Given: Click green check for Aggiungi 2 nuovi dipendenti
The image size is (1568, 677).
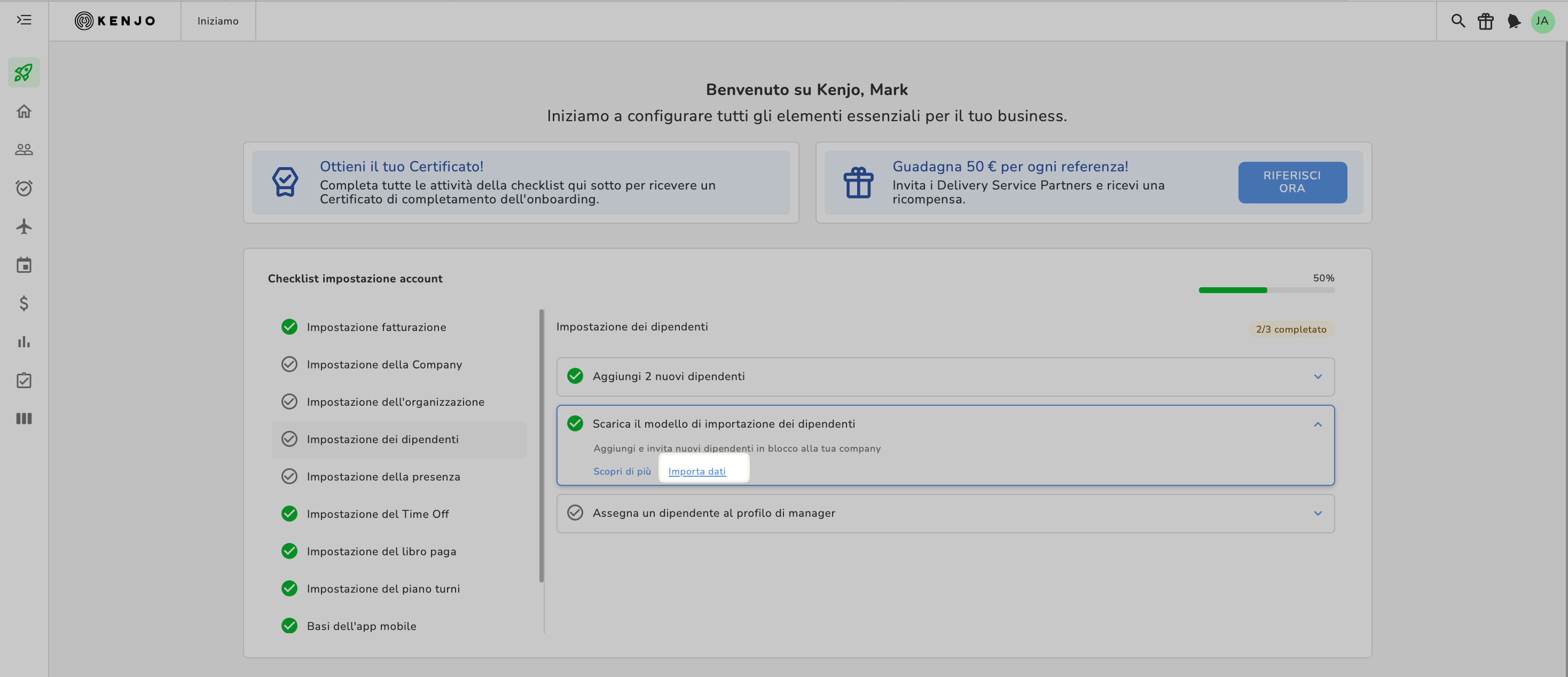Looking at the screenshot, I should 575,376.
